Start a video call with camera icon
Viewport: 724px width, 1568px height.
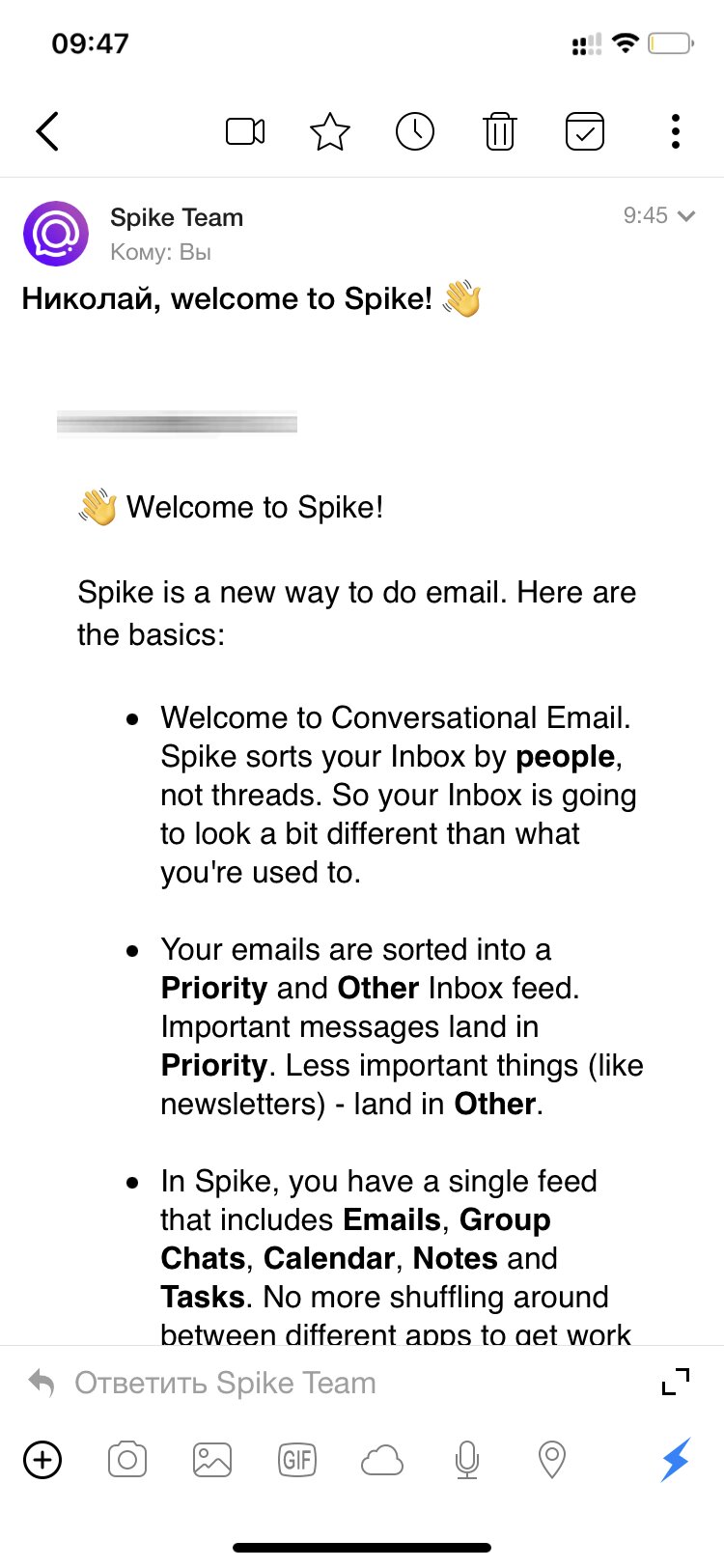[245, 131]
